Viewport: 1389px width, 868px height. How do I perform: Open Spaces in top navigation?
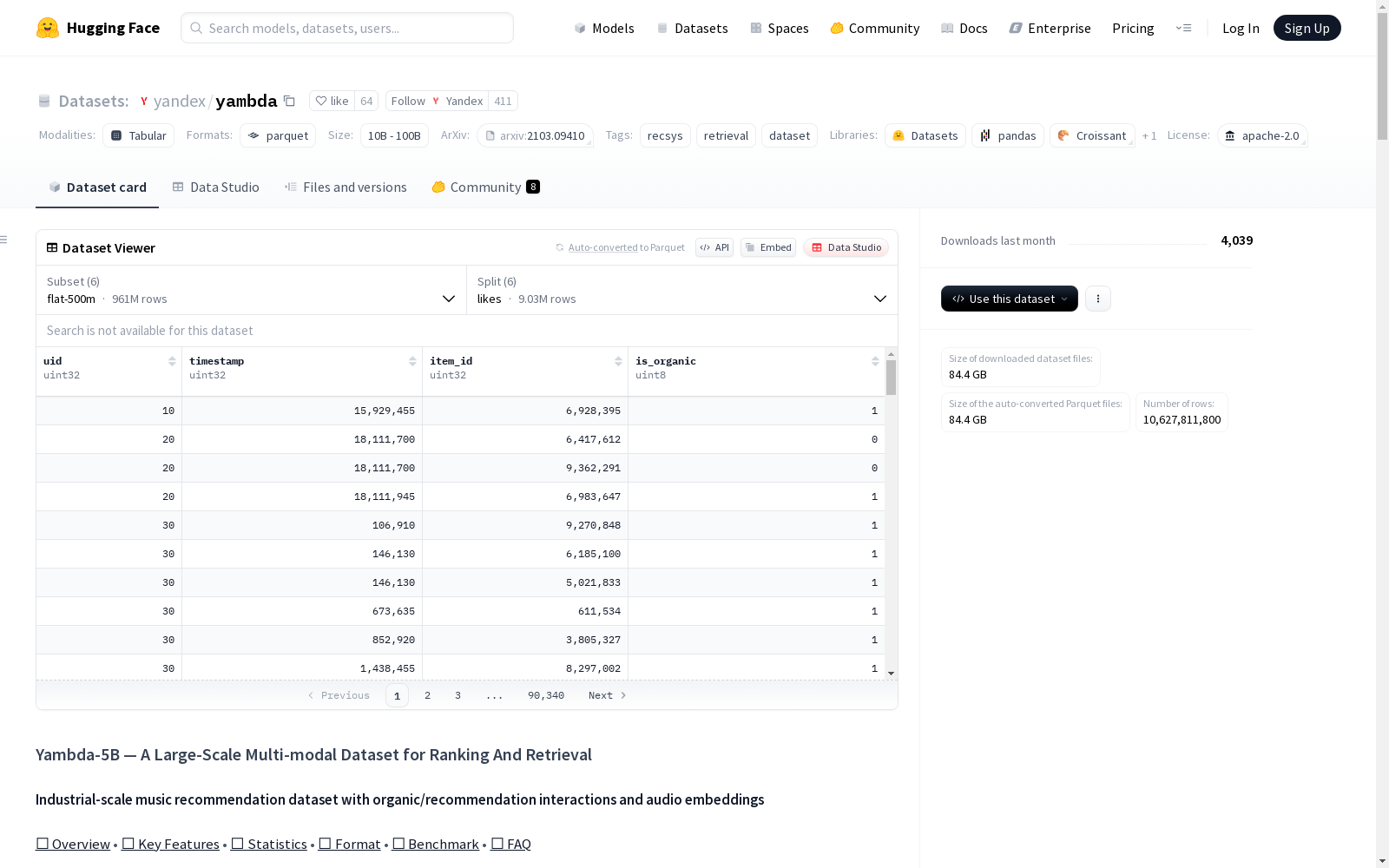(780, 28)
